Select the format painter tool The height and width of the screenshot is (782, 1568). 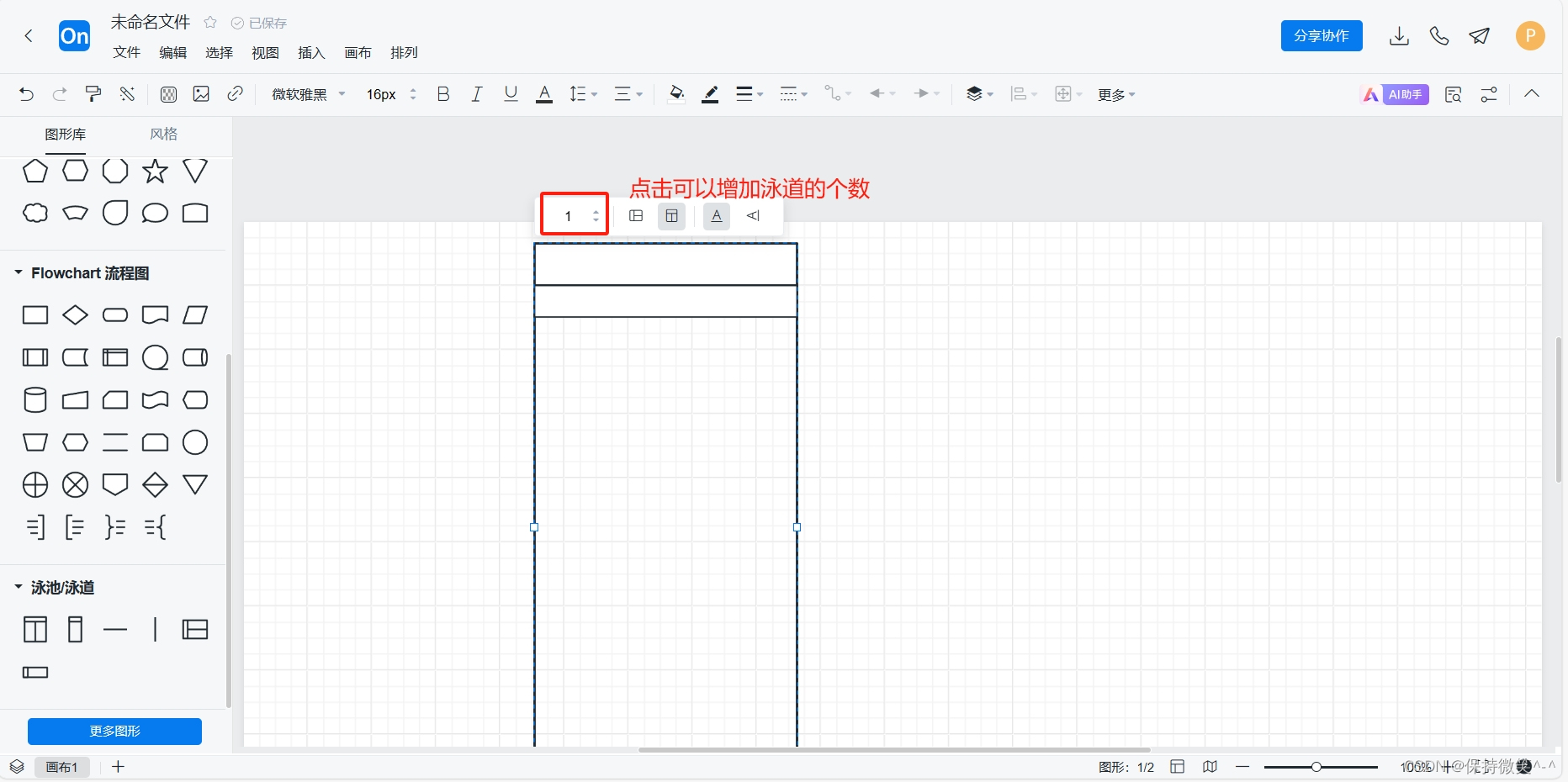[93, 94]
